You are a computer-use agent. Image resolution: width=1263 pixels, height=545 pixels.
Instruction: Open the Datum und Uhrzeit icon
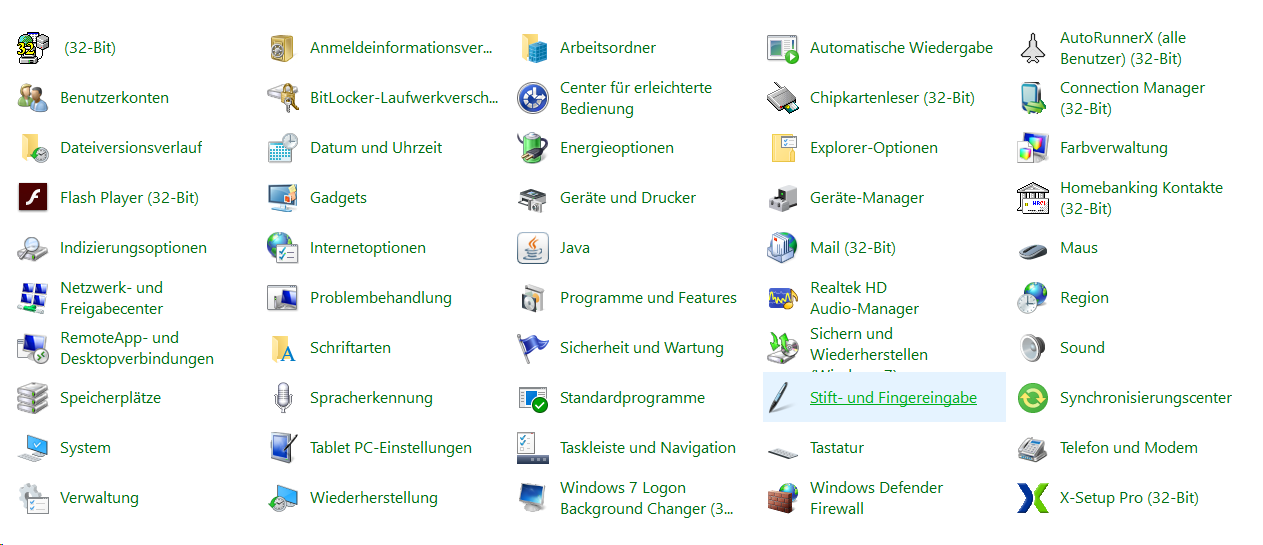click(283, 148)
